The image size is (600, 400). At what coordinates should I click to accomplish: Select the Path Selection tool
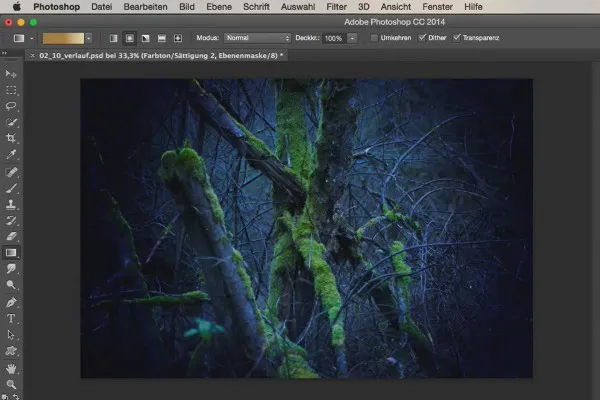tap(11, 335)
